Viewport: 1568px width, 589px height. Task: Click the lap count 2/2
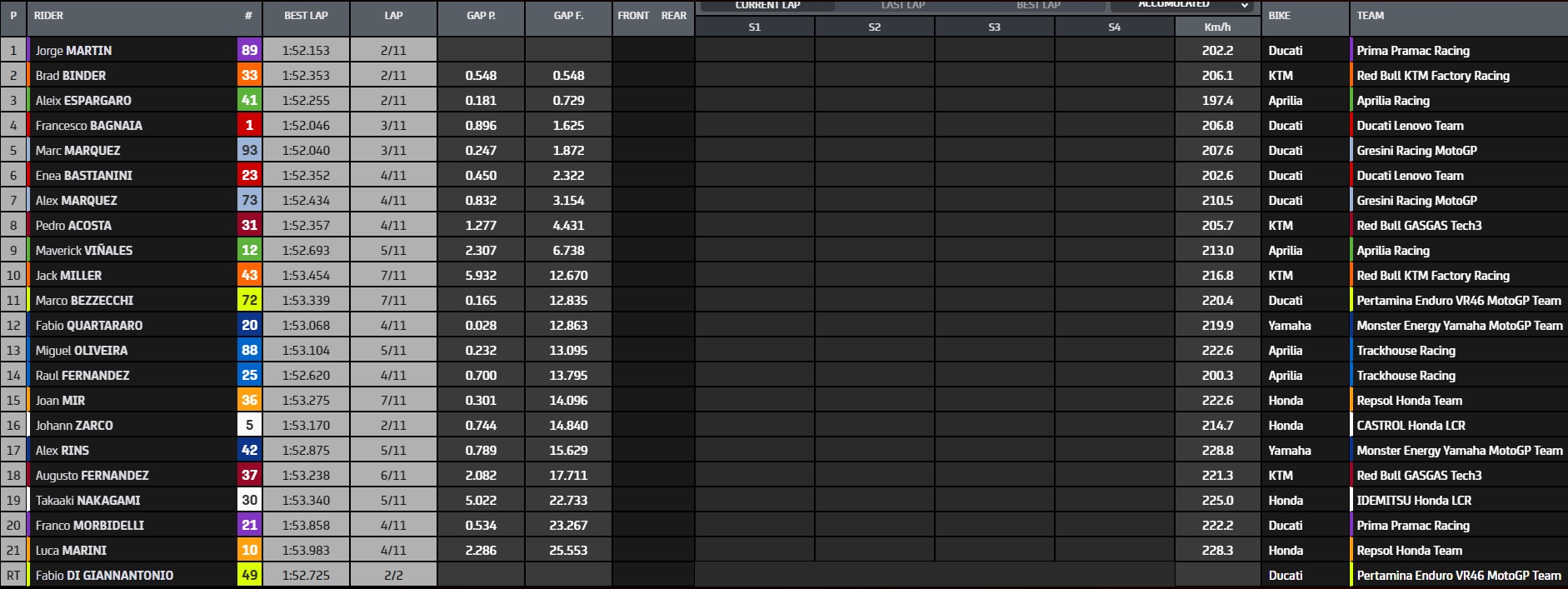393,576
